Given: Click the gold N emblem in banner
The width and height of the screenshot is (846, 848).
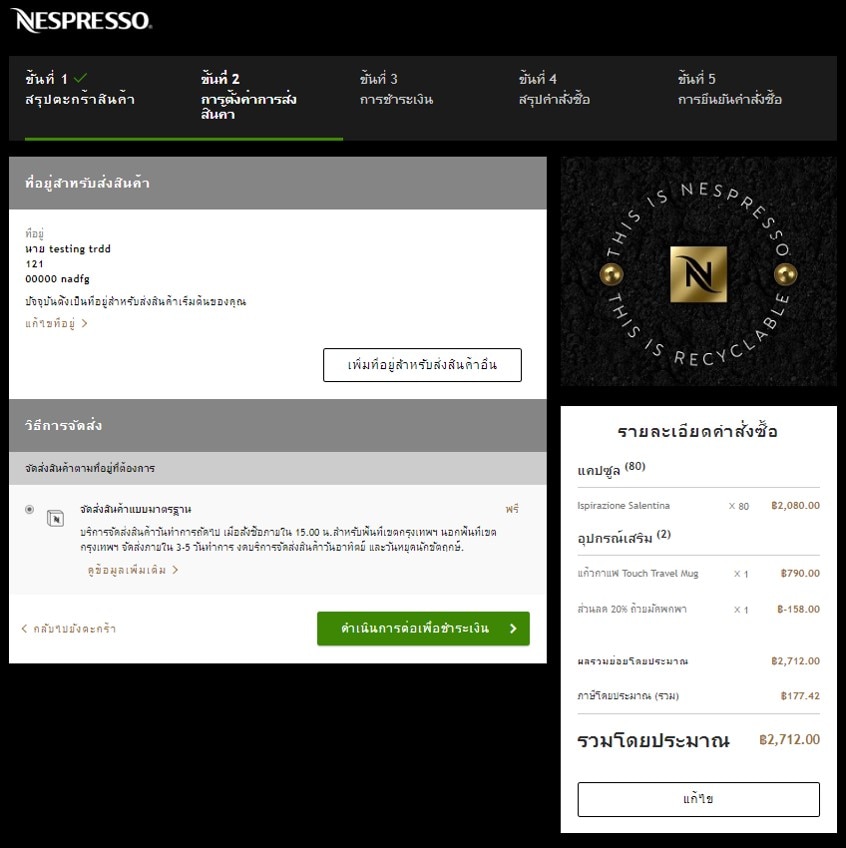Looking at the screenshot, I should [698, 274].
